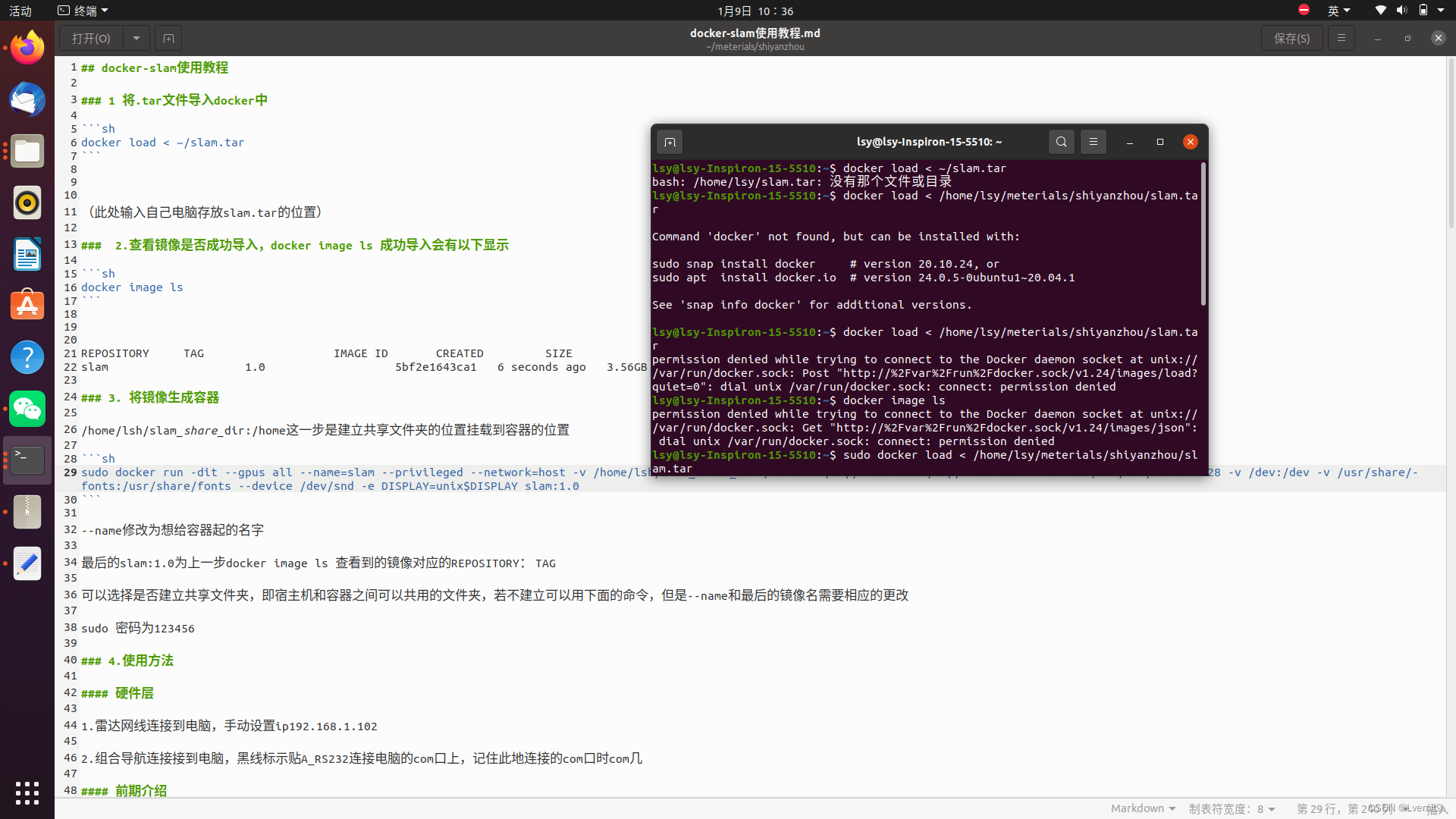Open the terminal hamburger menu

coord(1093,142)
